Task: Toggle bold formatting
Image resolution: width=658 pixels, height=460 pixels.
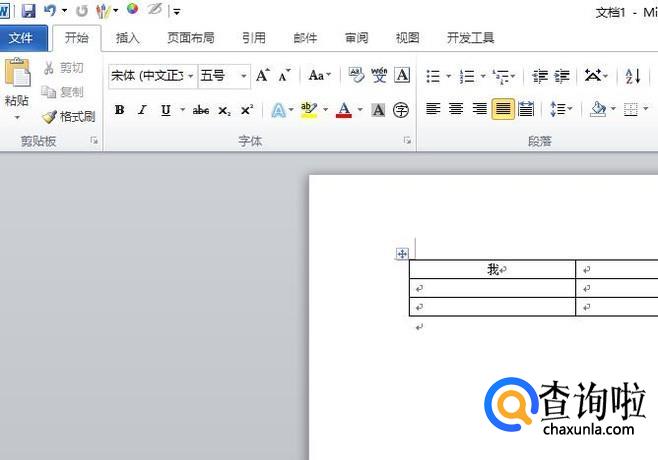Action: pyautogui.click(x=120, y=110)
